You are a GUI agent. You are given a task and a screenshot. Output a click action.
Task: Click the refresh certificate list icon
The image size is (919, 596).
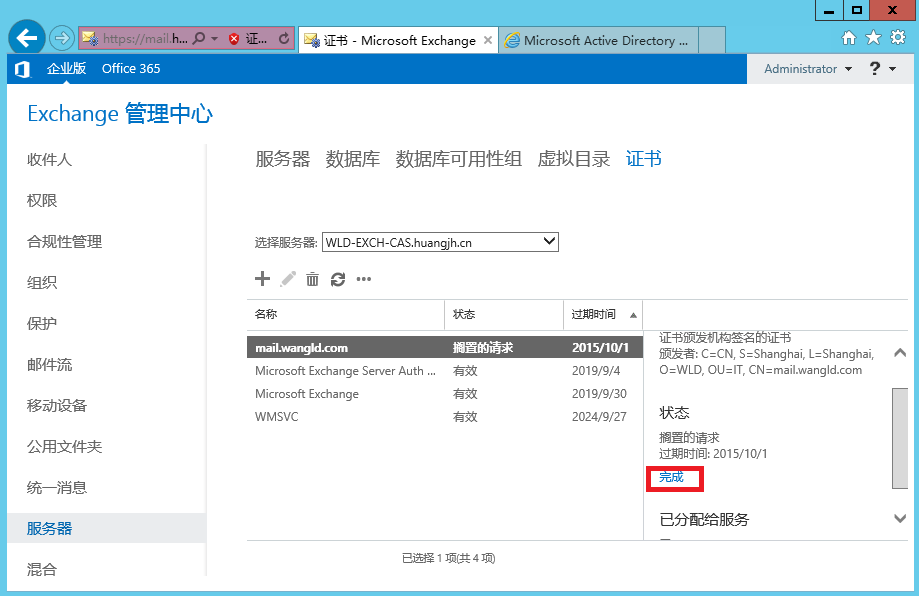tap(338, 279)
